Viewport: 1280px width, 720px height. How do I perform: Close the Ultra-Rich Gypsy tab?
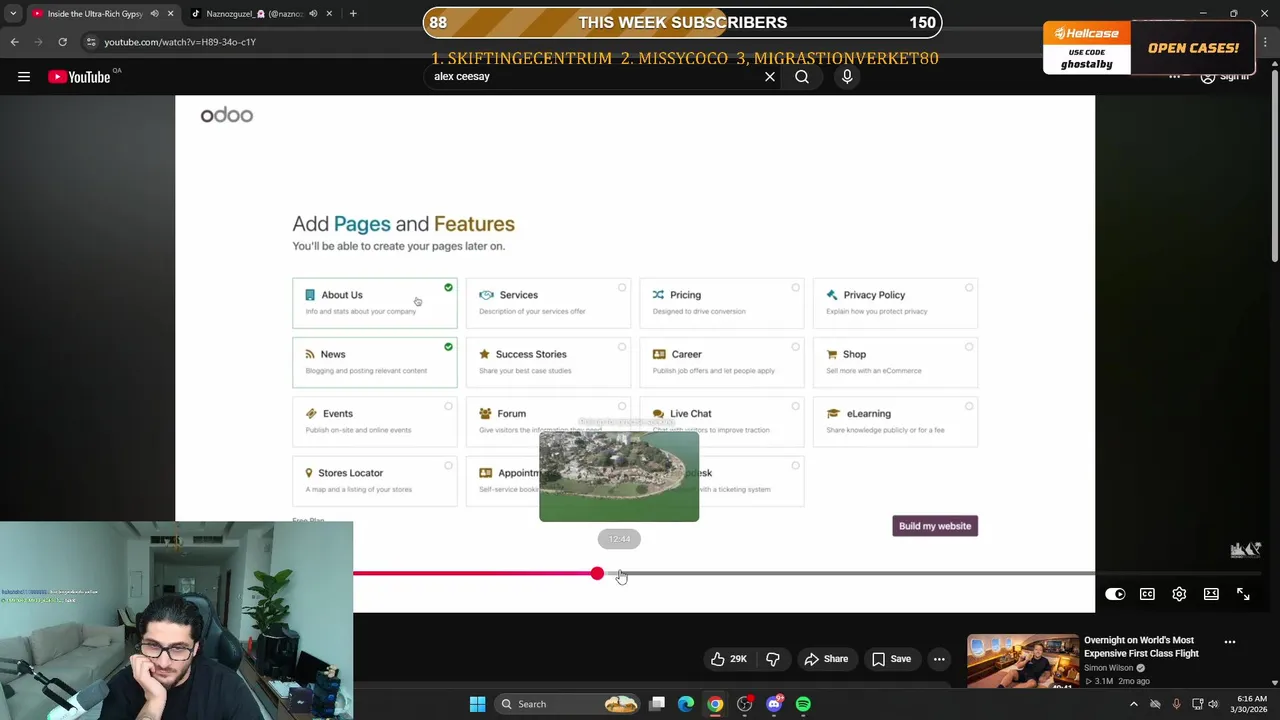click(170, 14)
